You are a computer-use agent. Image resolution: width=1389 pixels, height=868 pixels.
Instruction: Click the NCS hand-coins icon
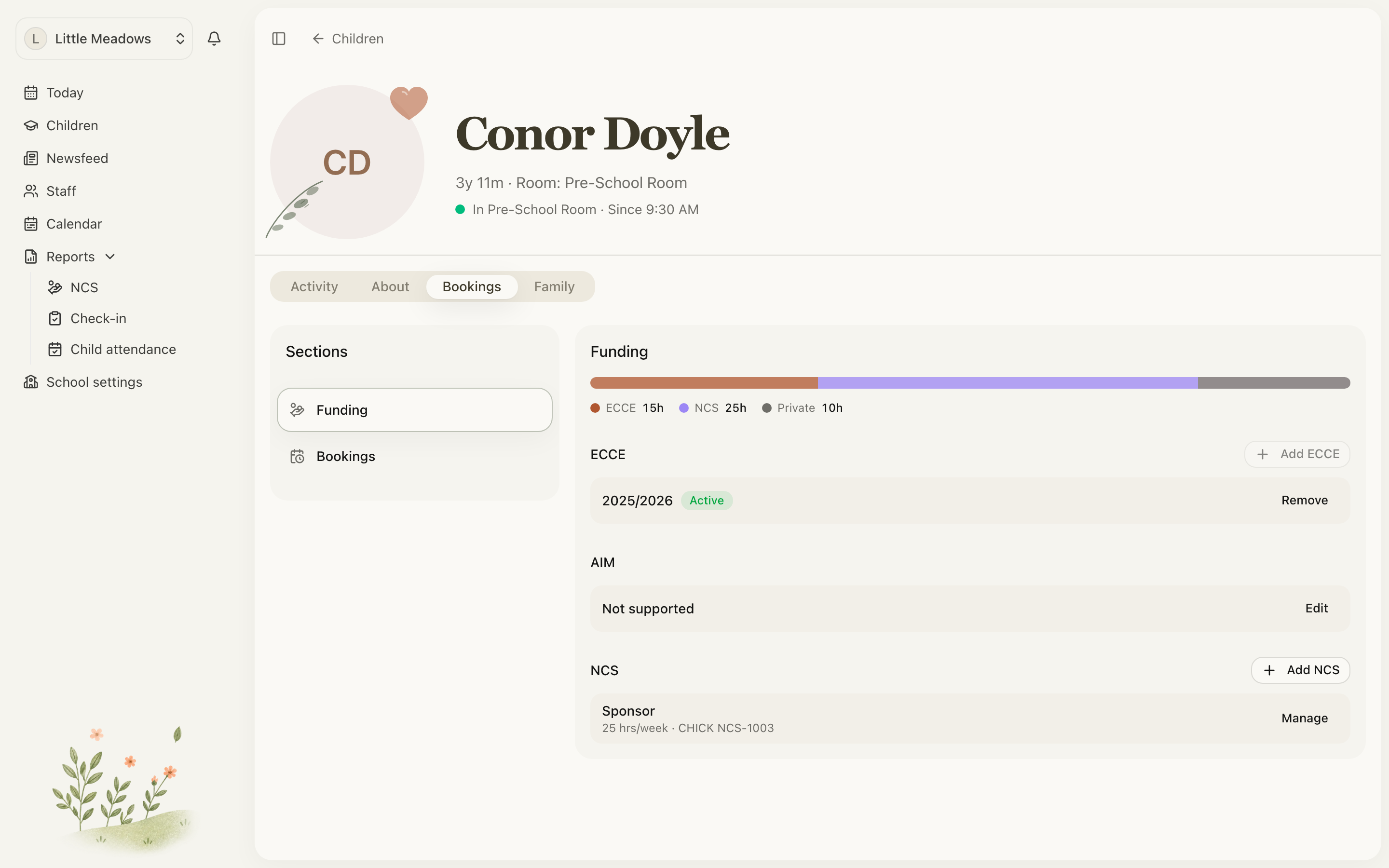pos(55,287)
